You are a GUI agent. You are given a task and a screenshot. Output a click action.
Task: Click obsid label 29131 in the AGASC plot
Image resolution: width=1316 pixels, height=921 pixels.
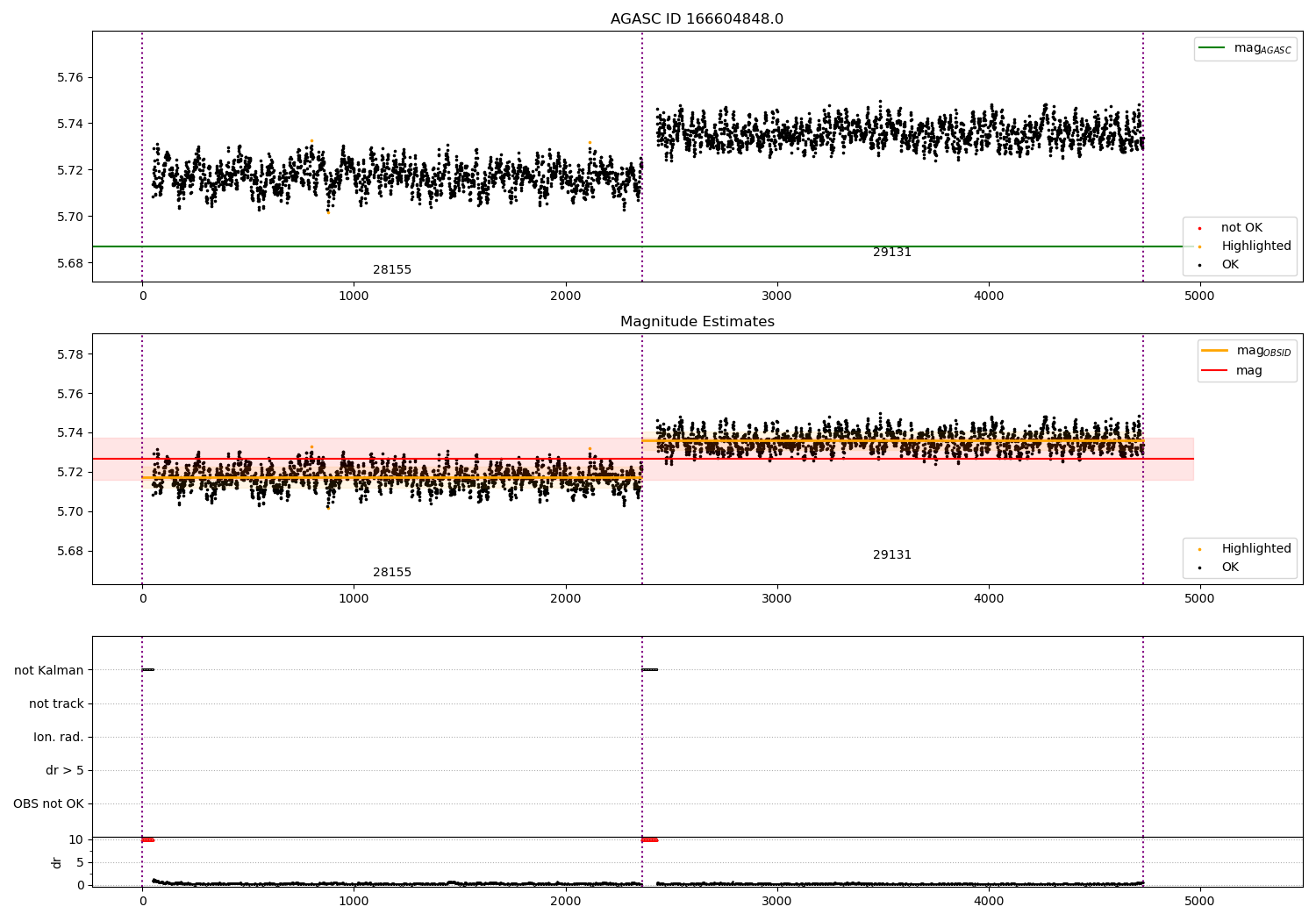[892, 253]
